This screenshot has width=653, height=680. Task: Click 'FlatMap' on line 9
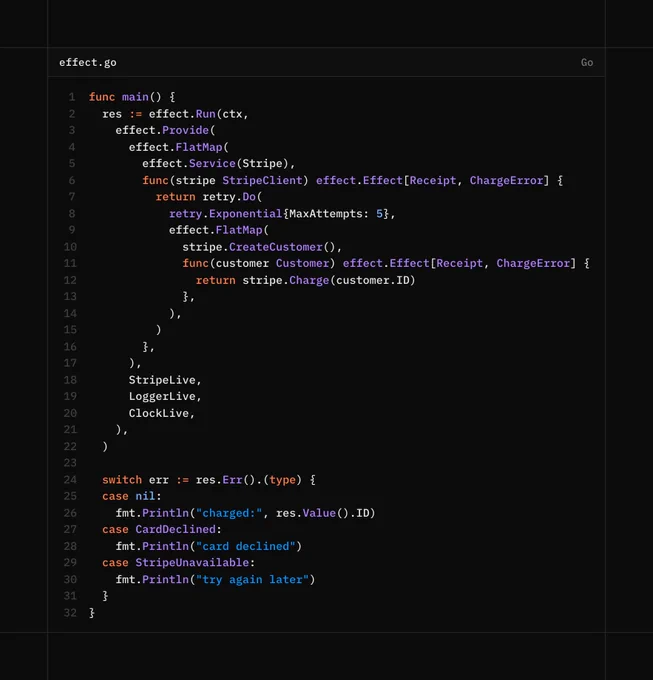pyautogui.click(x=239, y=230)
